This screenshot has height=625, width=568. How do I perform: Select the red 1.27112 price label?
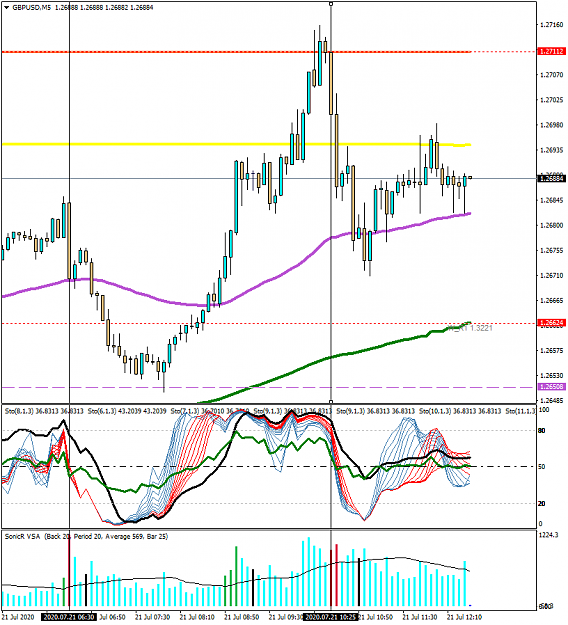tap(552, 51)
